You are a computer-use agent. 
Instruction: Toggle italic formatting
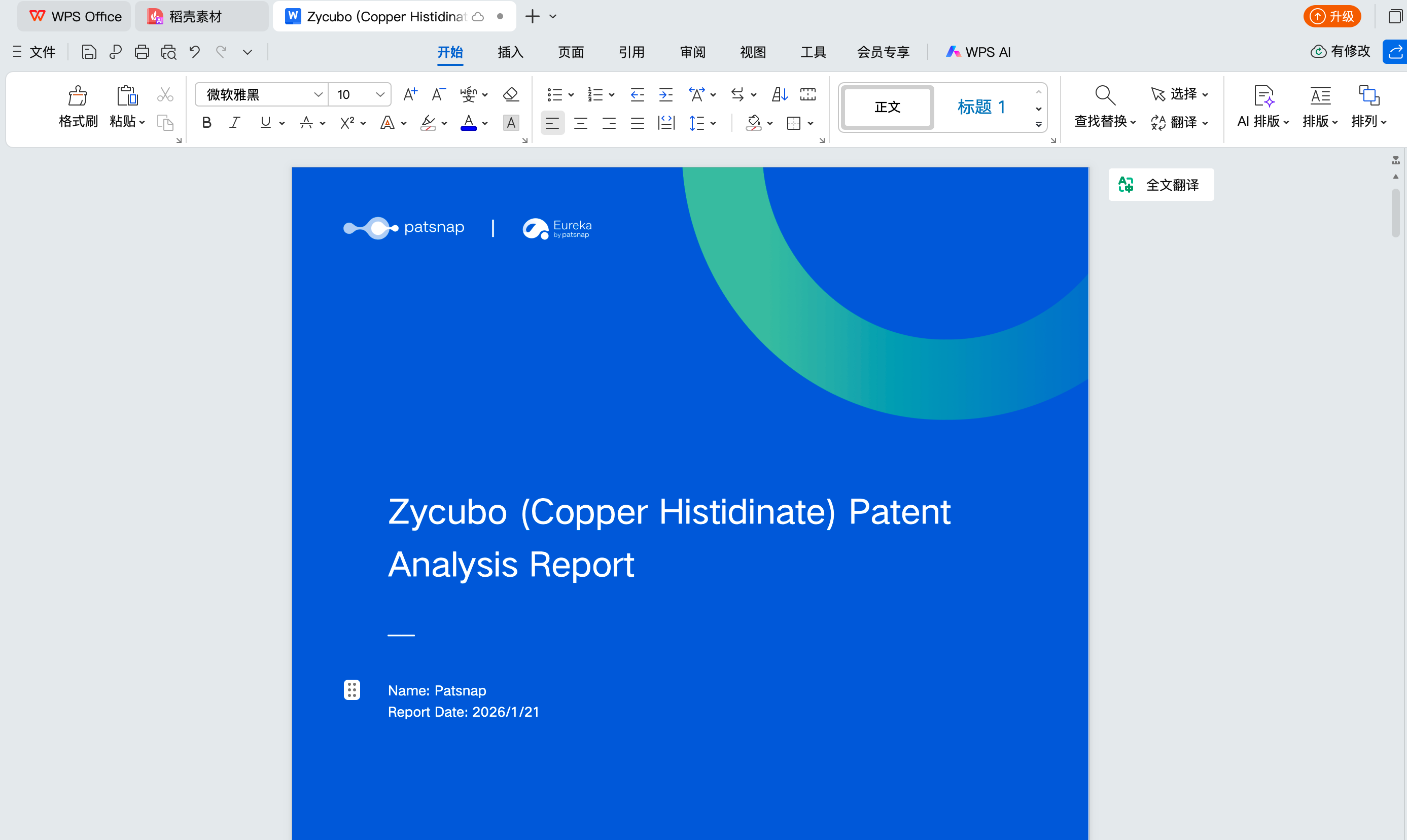[x=234, y=122]
